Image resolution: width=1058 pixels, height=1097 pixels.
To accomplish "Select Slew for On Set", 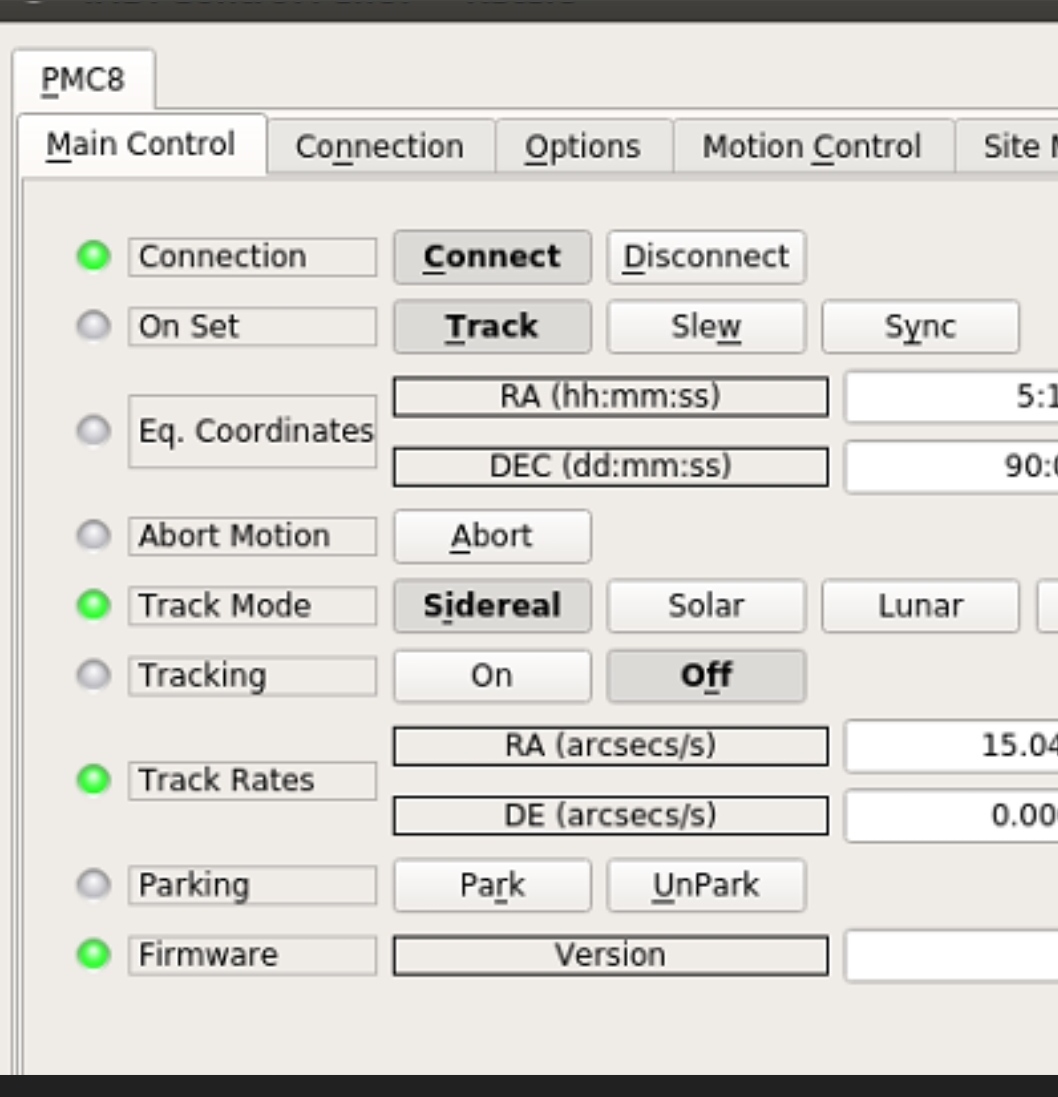I will point(707,327).
